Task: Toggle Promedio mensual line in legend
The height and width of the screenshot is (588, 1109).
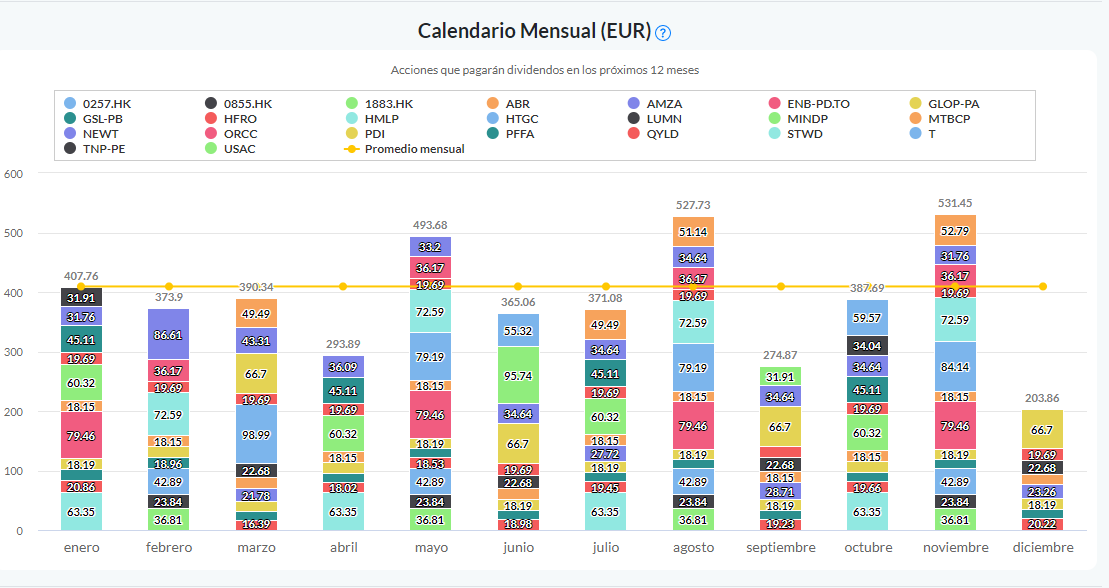Action: pos(413,149)
